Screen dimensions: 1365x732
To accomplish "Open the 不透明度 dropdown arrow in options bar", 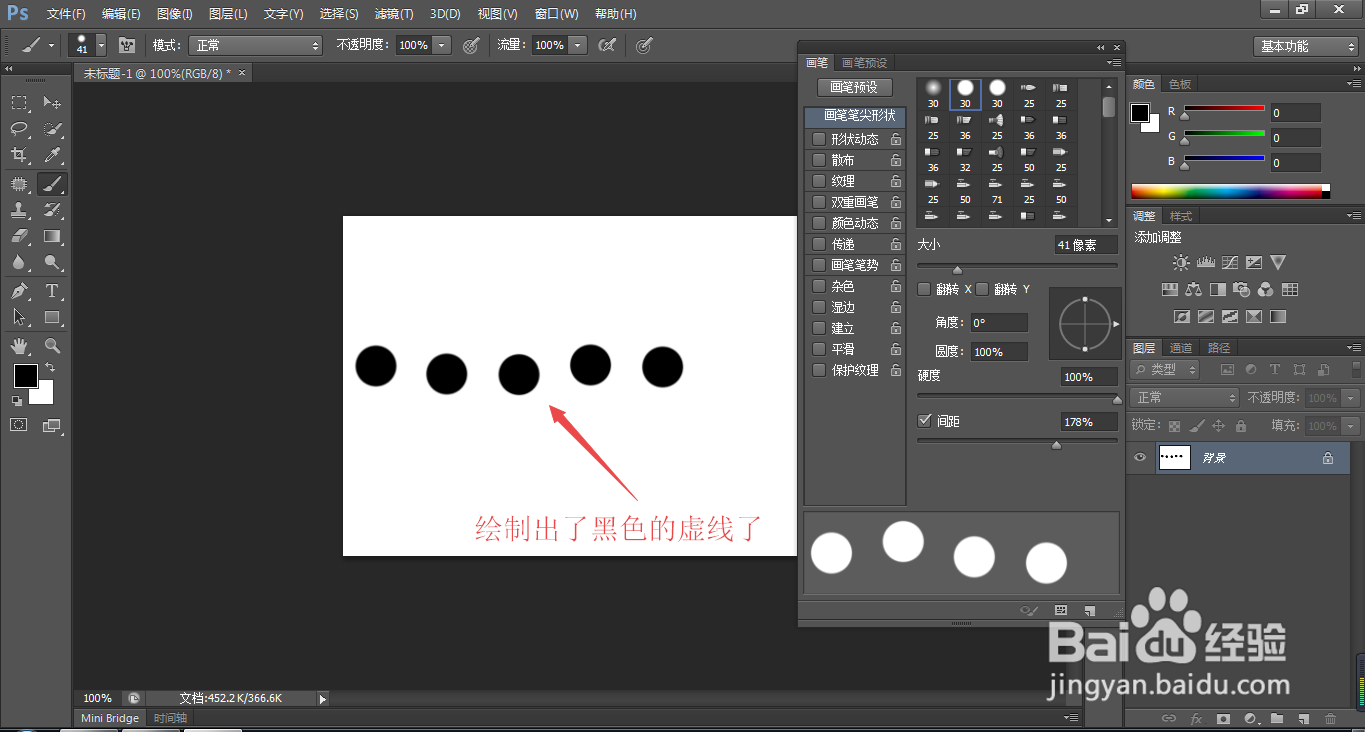I will 442,45.
